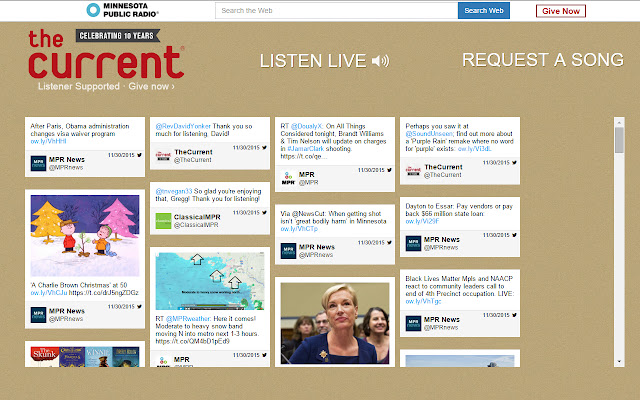Open snow band weather map image
This screenshot has height=400, width=640.
(210, 281)
